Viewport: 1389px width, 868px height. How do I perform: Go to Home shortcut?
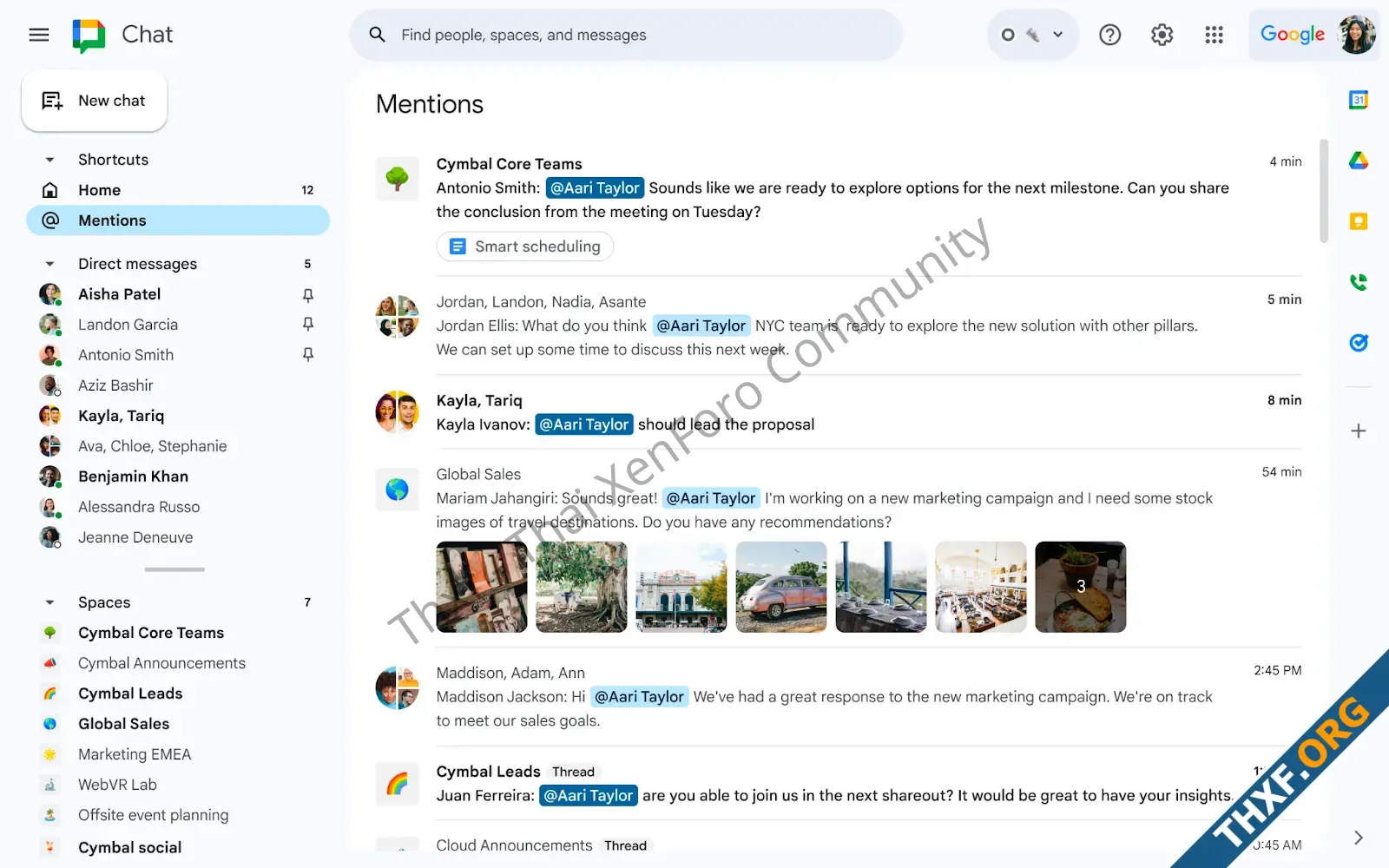click(178, 190)
